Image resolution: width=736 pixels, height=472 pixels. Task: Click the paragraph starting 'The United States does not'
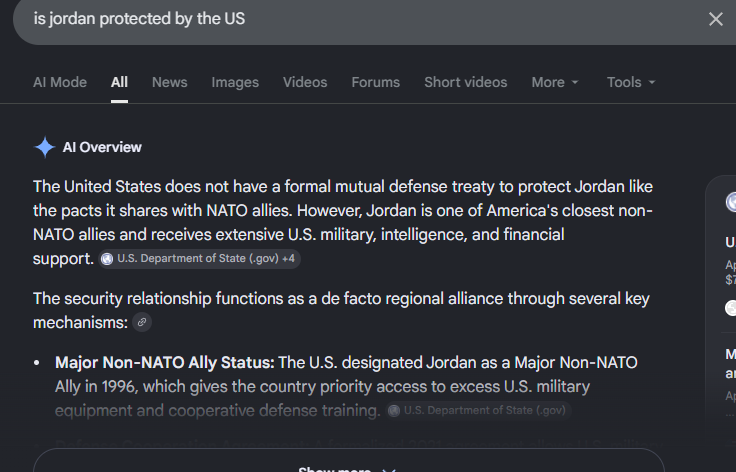click(x=343, y=222)
